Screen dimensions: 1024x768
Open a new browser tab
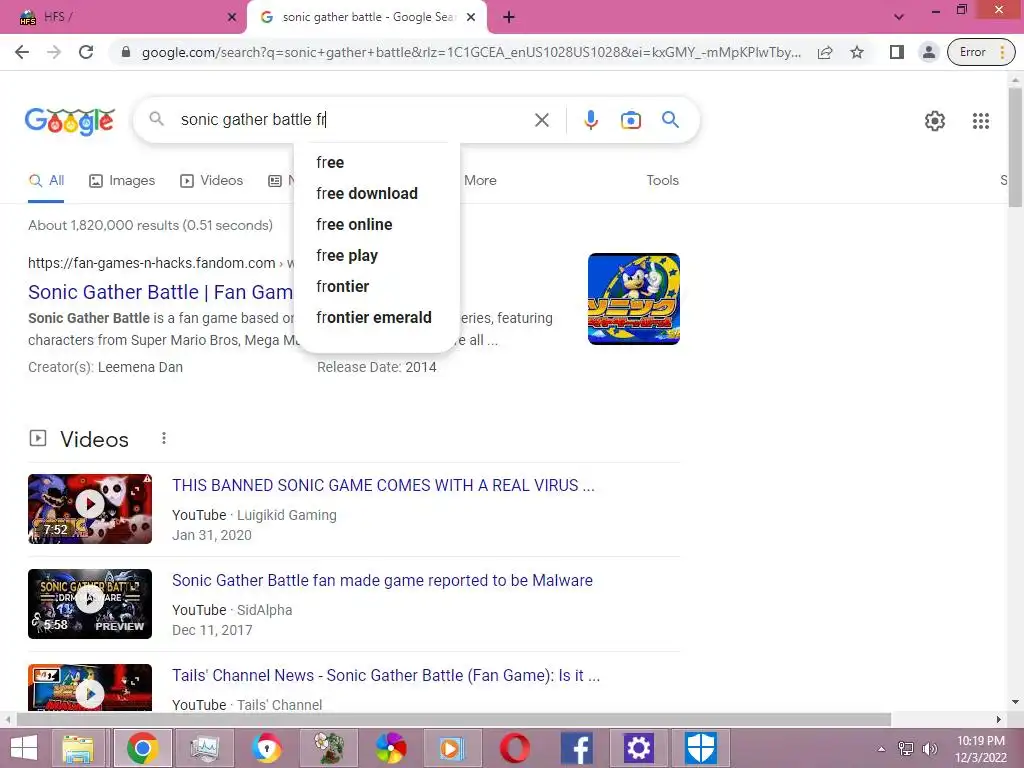click(509, 18)
